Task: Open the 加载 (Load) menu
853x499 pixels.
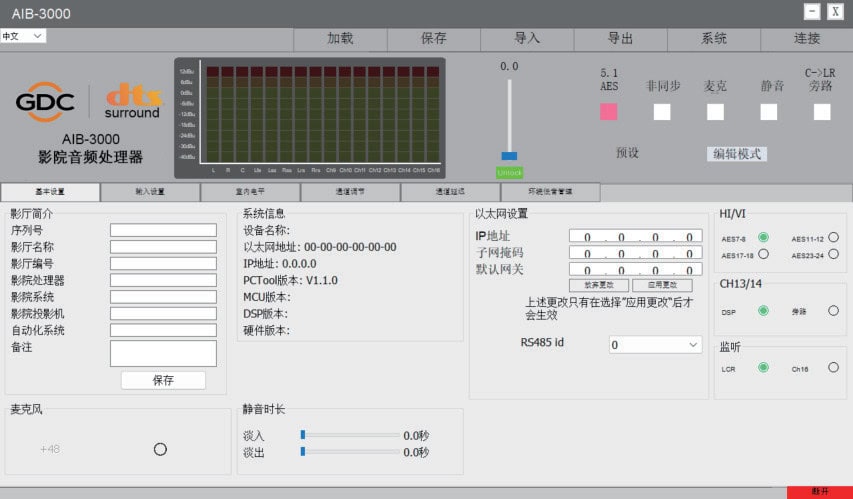Action: click(340, 39)
